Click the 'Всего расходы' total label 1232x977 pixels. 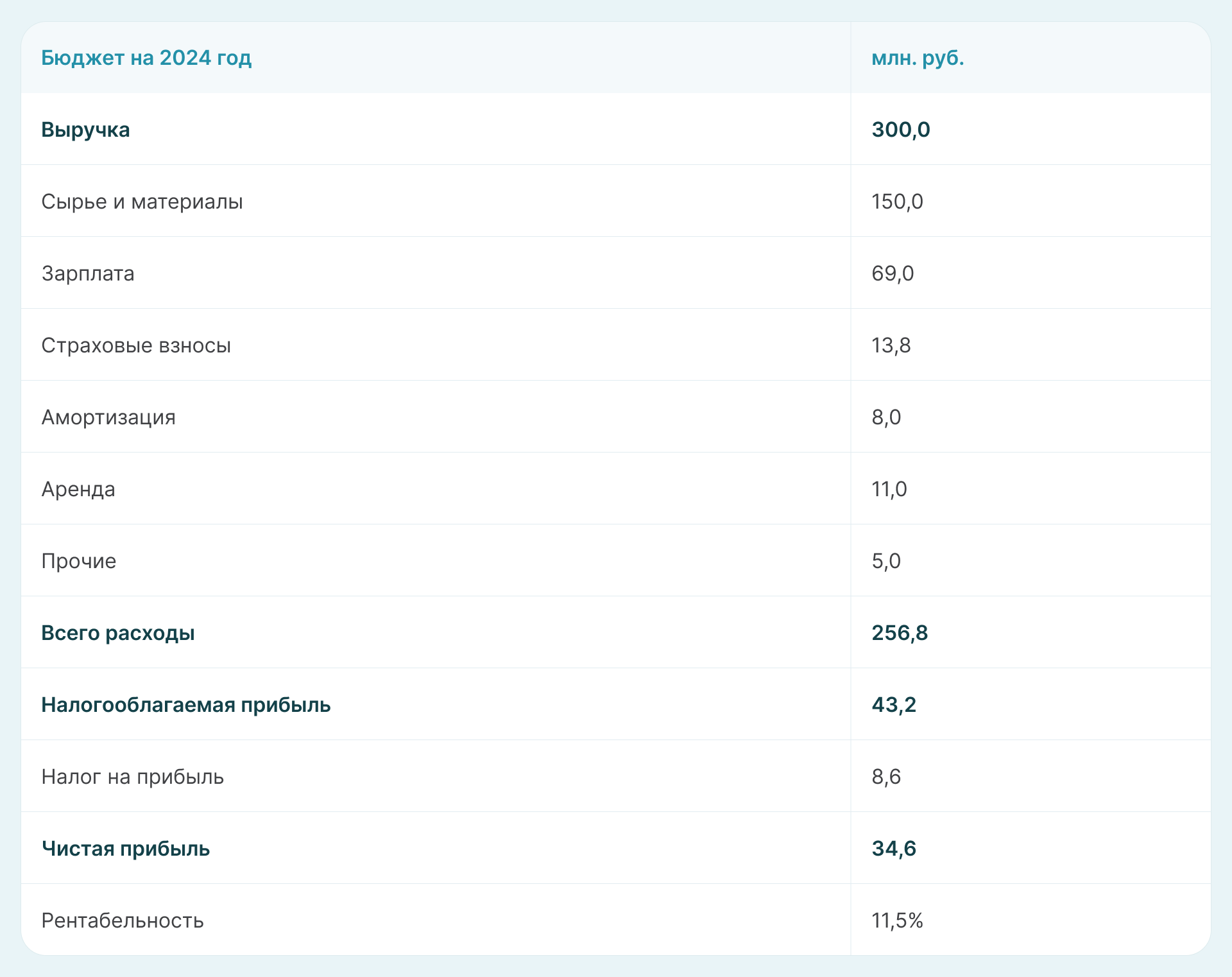118,633
